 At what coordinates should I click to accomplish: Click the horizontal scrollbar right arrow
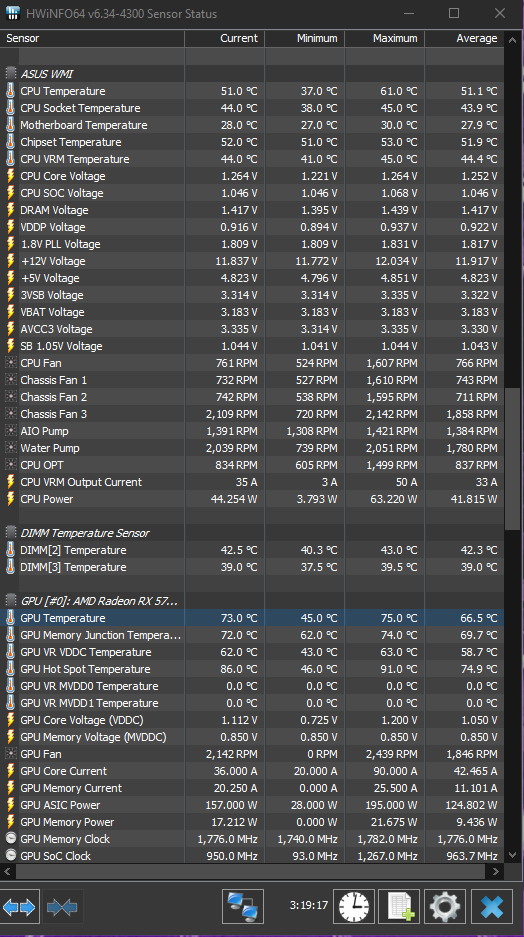496,871
